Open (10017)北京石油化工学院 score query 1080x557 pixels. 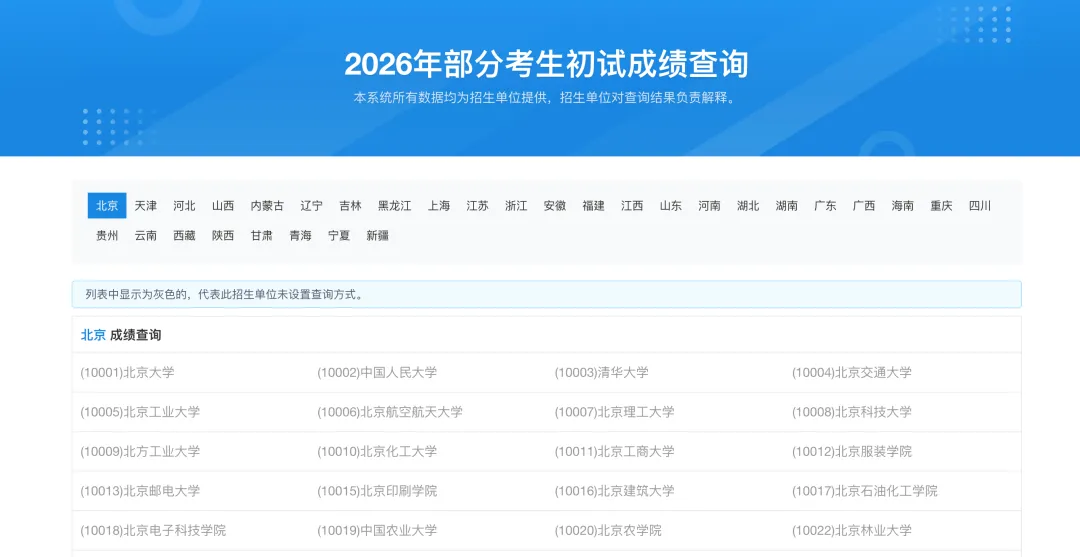coord(864,491)
